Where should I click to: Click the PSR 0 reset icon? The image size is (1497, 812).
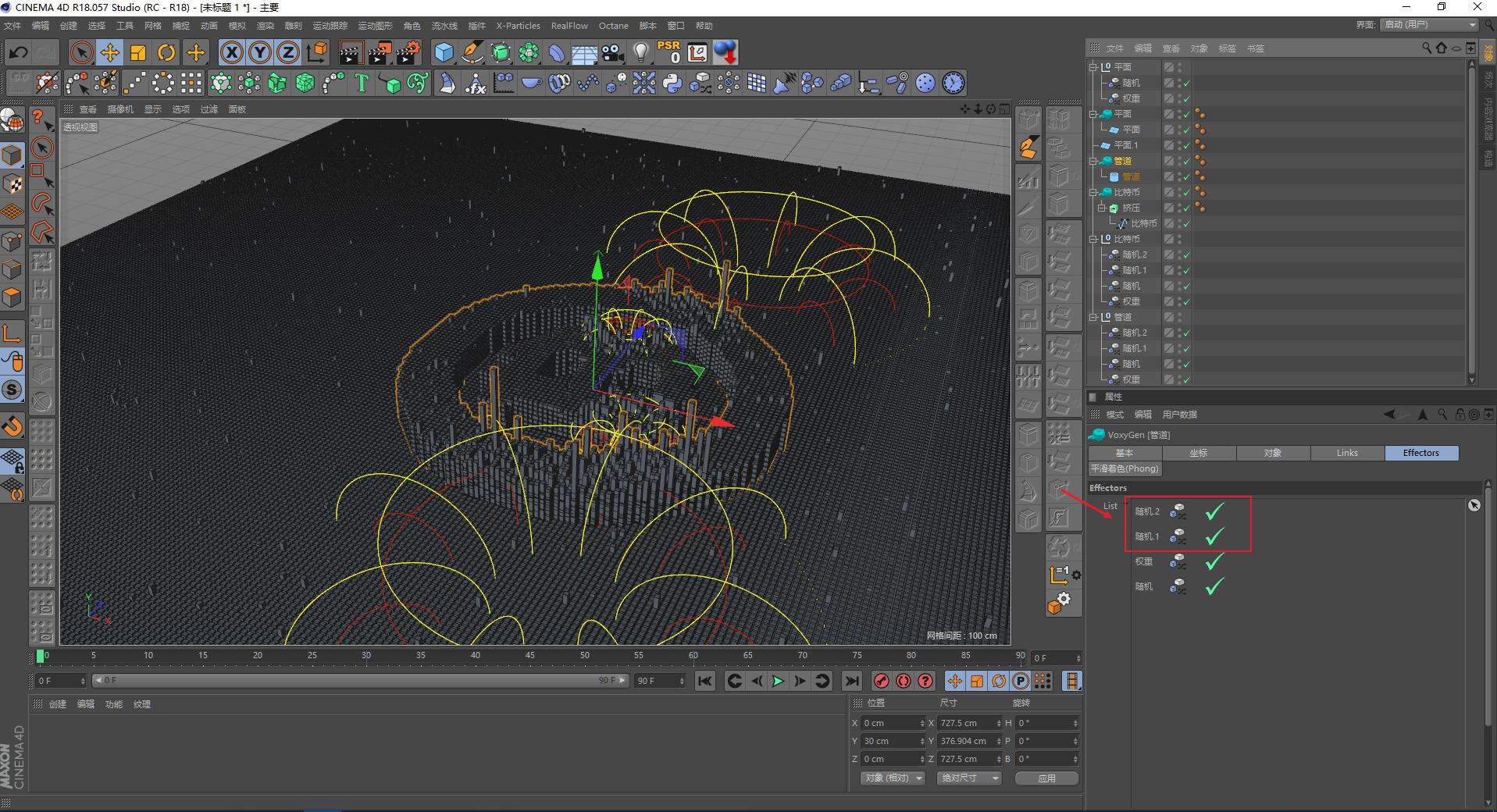668,53
